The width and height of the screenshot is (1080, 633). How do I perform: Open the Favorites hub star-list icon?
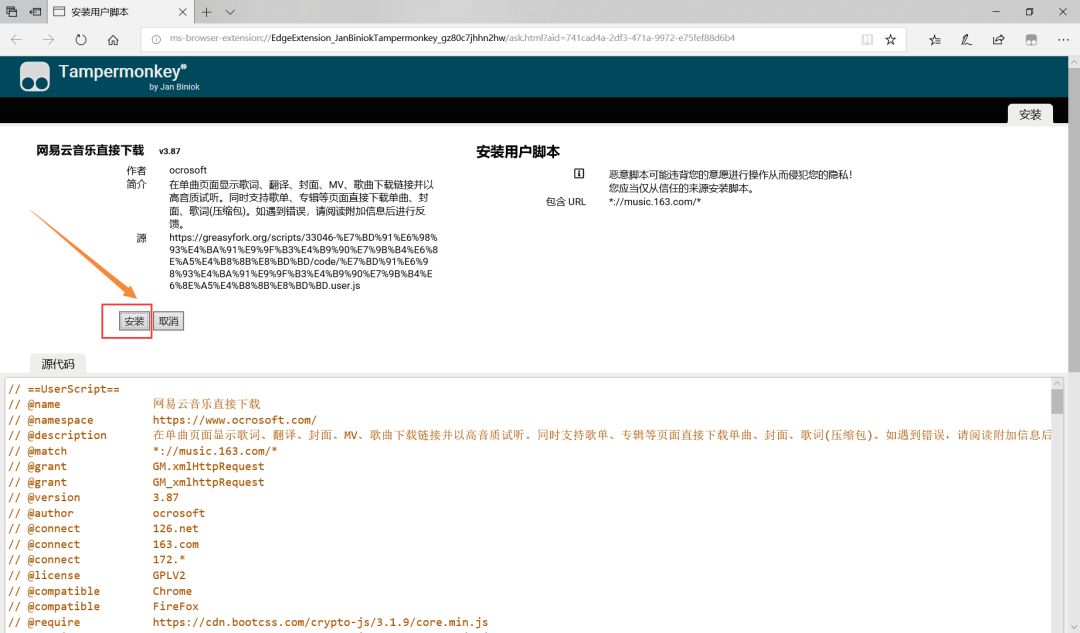click(x=934, y=40)
